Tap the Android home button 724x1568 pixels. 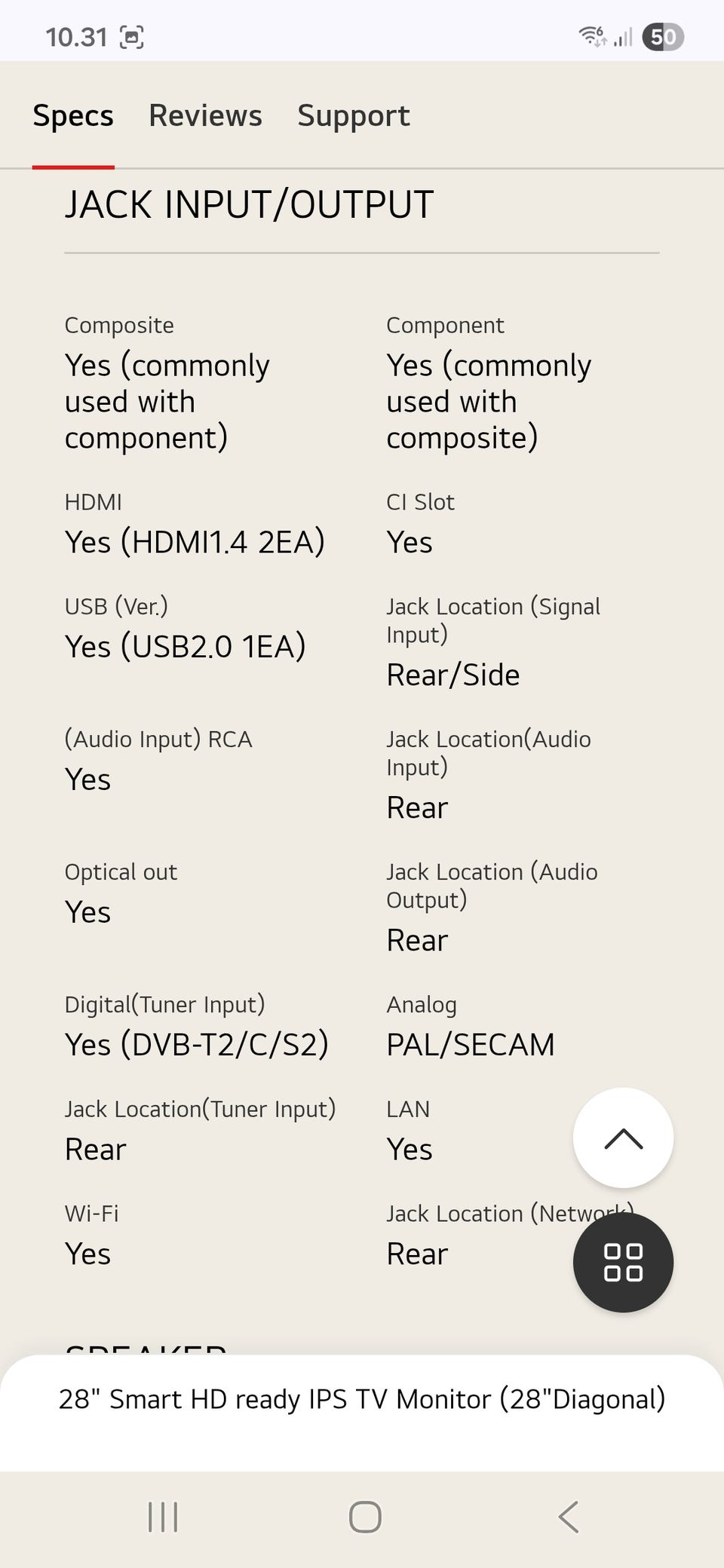pos(365,1517)
